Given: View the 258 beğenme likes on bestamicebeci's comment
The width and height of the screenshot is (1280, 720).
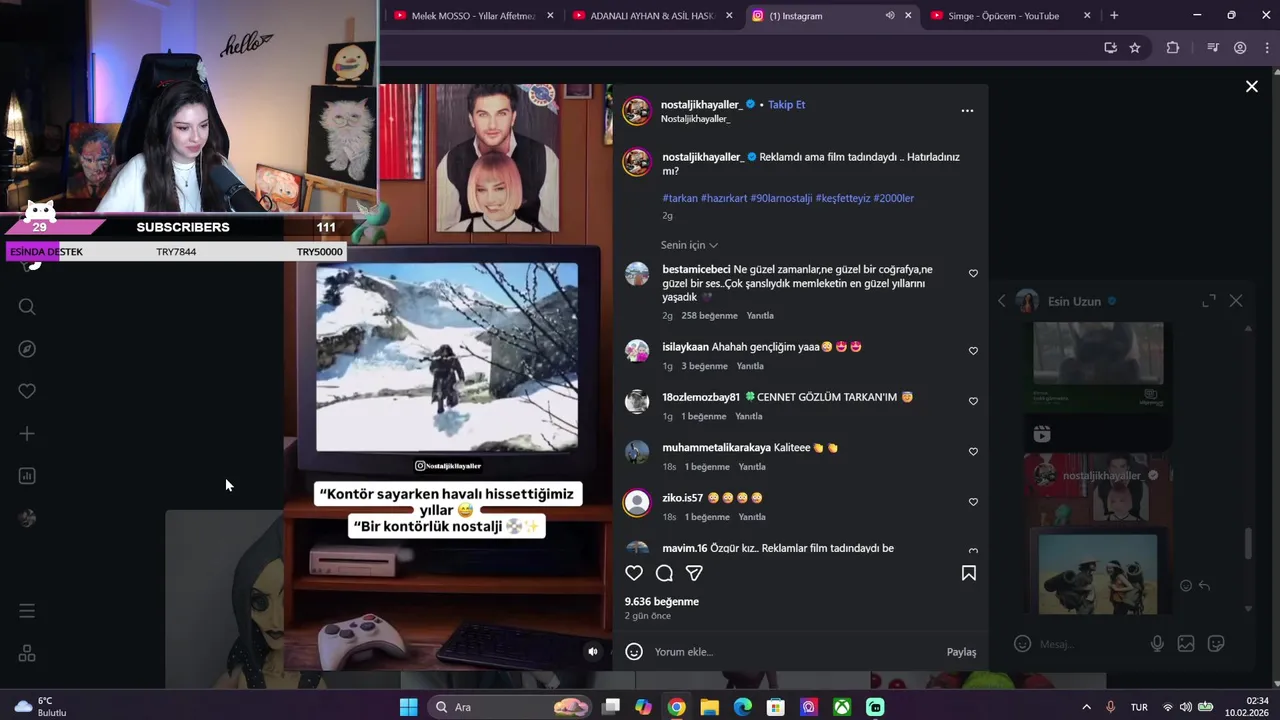Looking at the screenshot, I should [709, 316].
